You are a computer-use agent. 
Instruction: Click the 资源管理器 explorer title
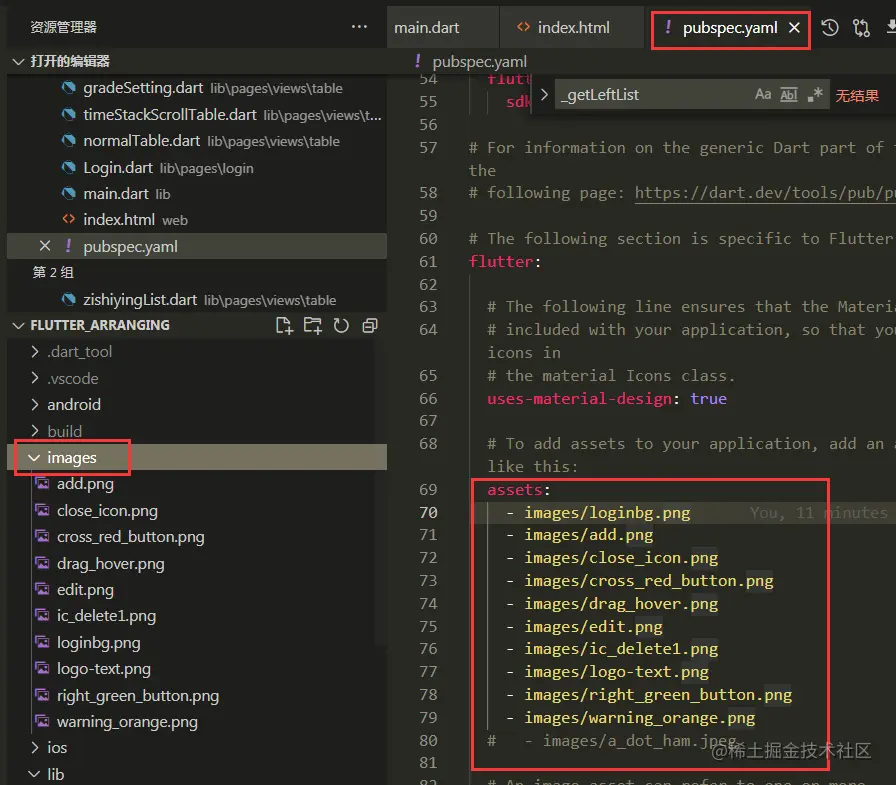click(63, 27)
